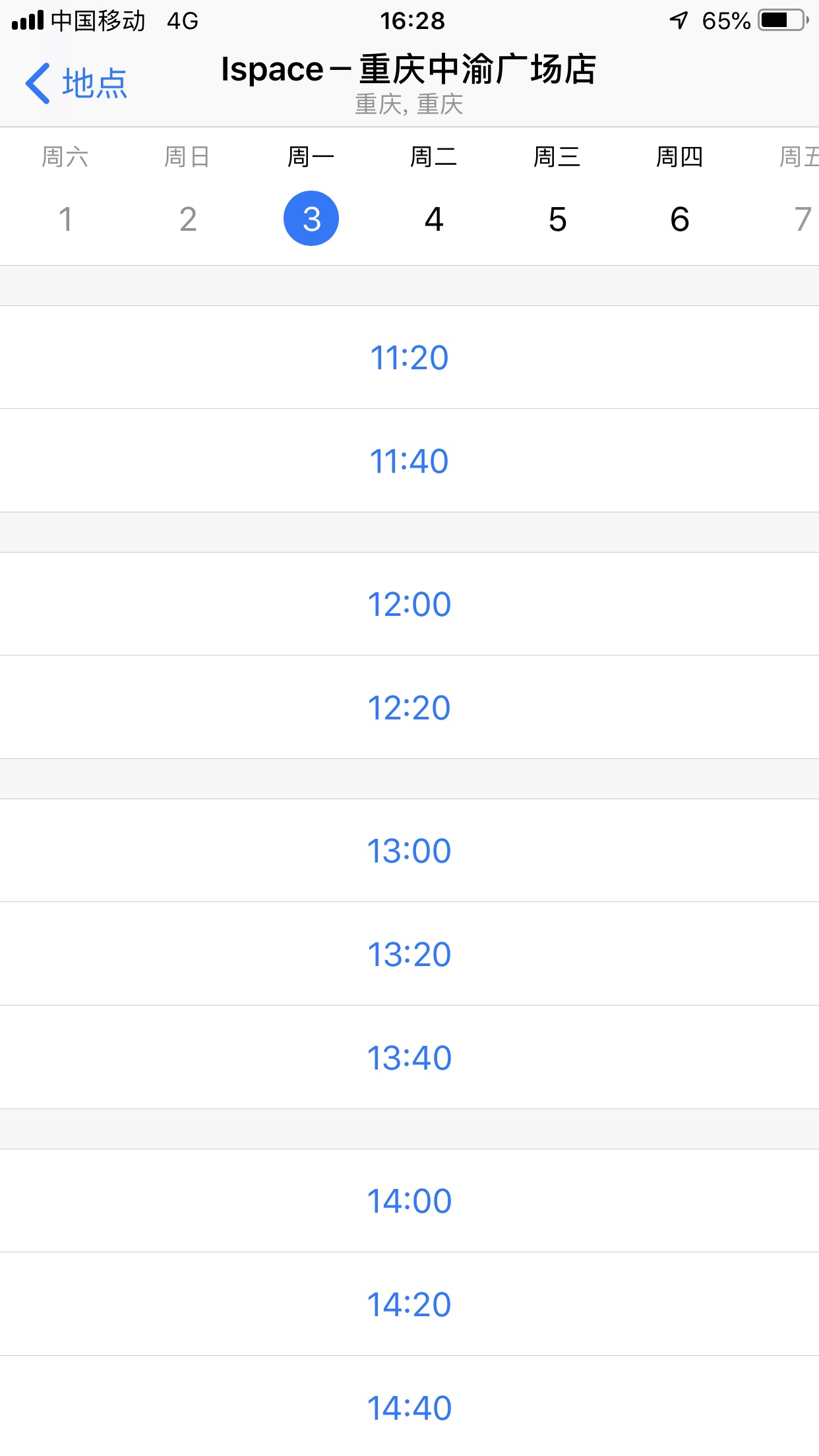Book the 13:40 time slot

409,1058
